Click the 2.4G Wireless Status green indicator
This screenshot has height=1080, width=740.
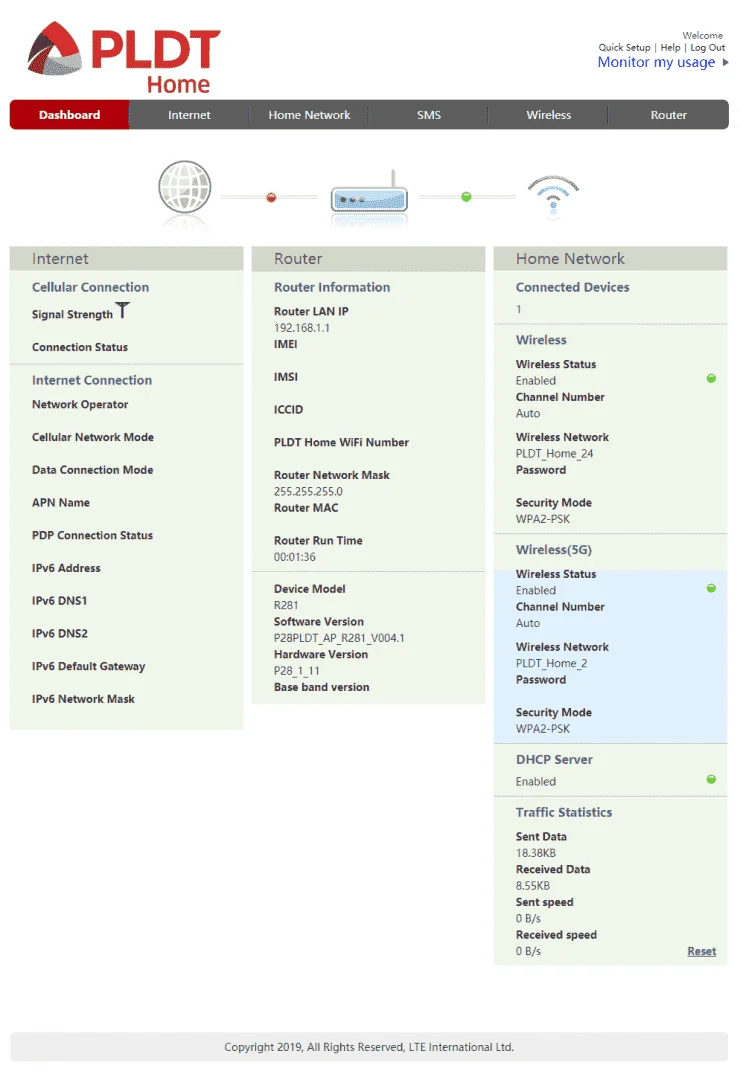coord(711,378)
